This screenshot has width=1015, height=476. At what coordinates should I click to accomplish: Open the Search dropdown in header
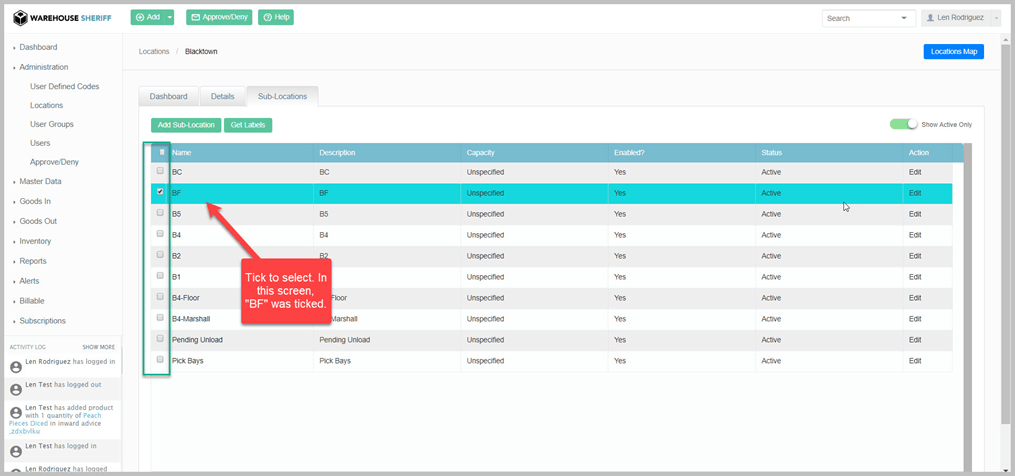point(905,18)
